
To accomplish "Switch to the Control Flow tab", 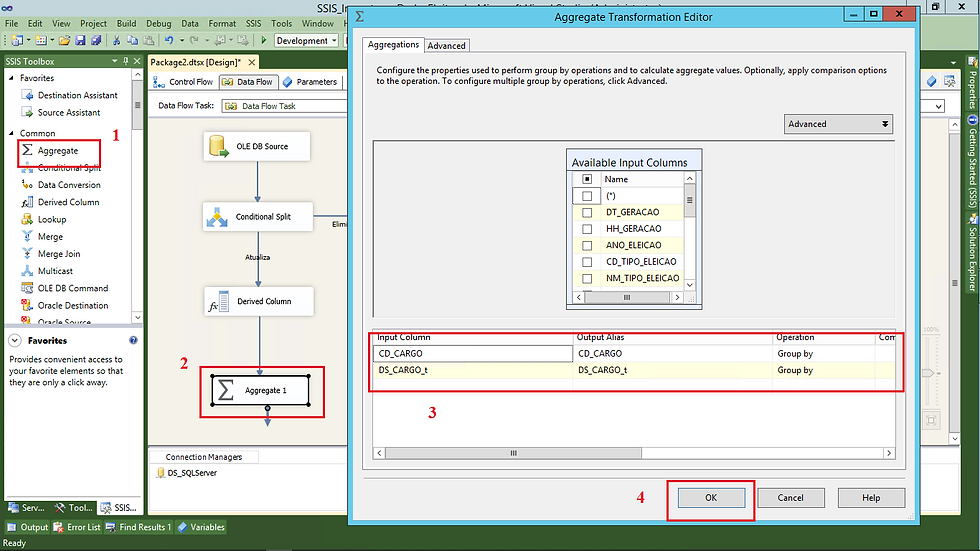I will point(184,82).
